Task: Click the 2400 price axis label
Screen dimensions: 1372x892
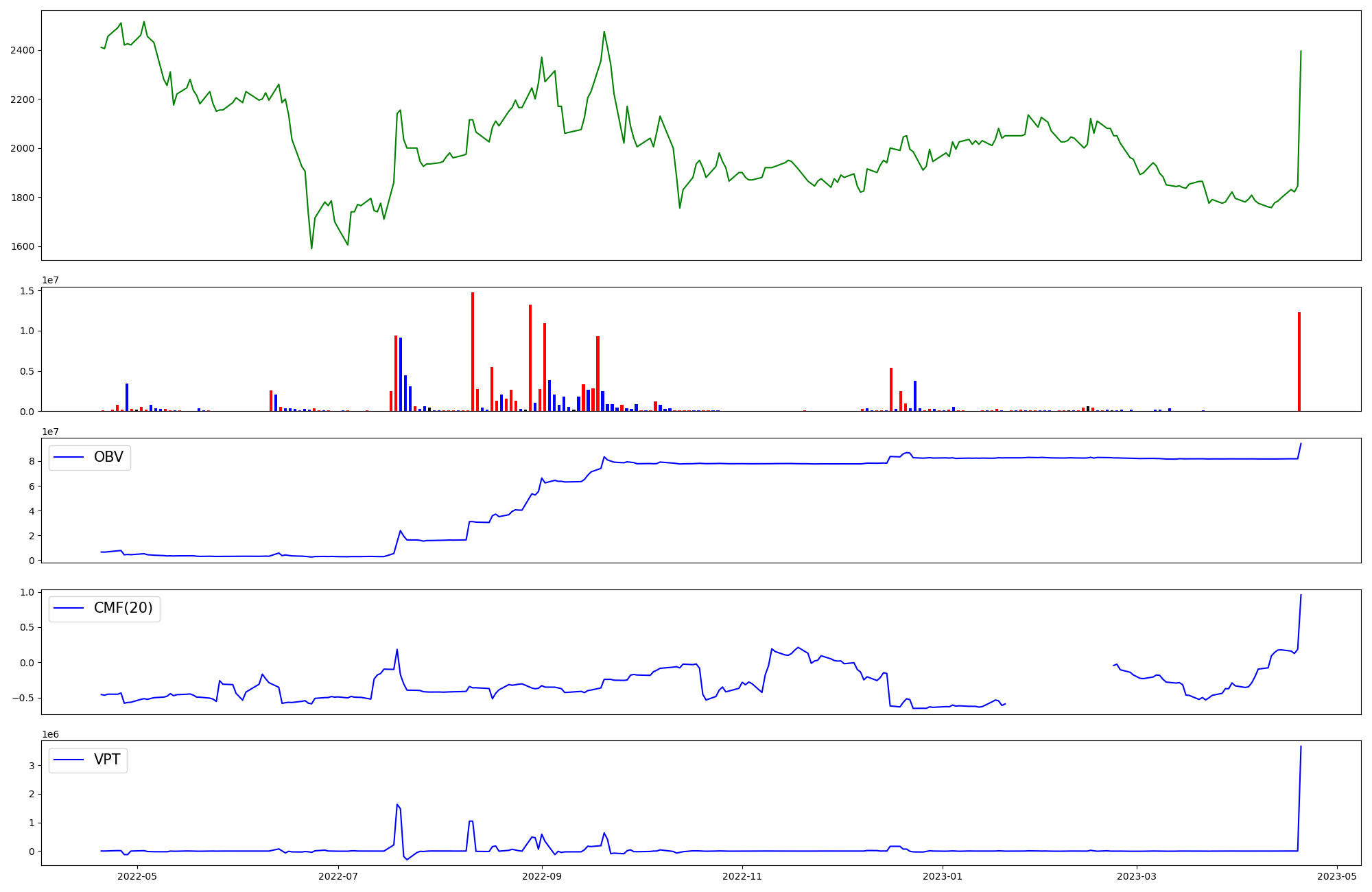Action: click(x=22, y=51)
